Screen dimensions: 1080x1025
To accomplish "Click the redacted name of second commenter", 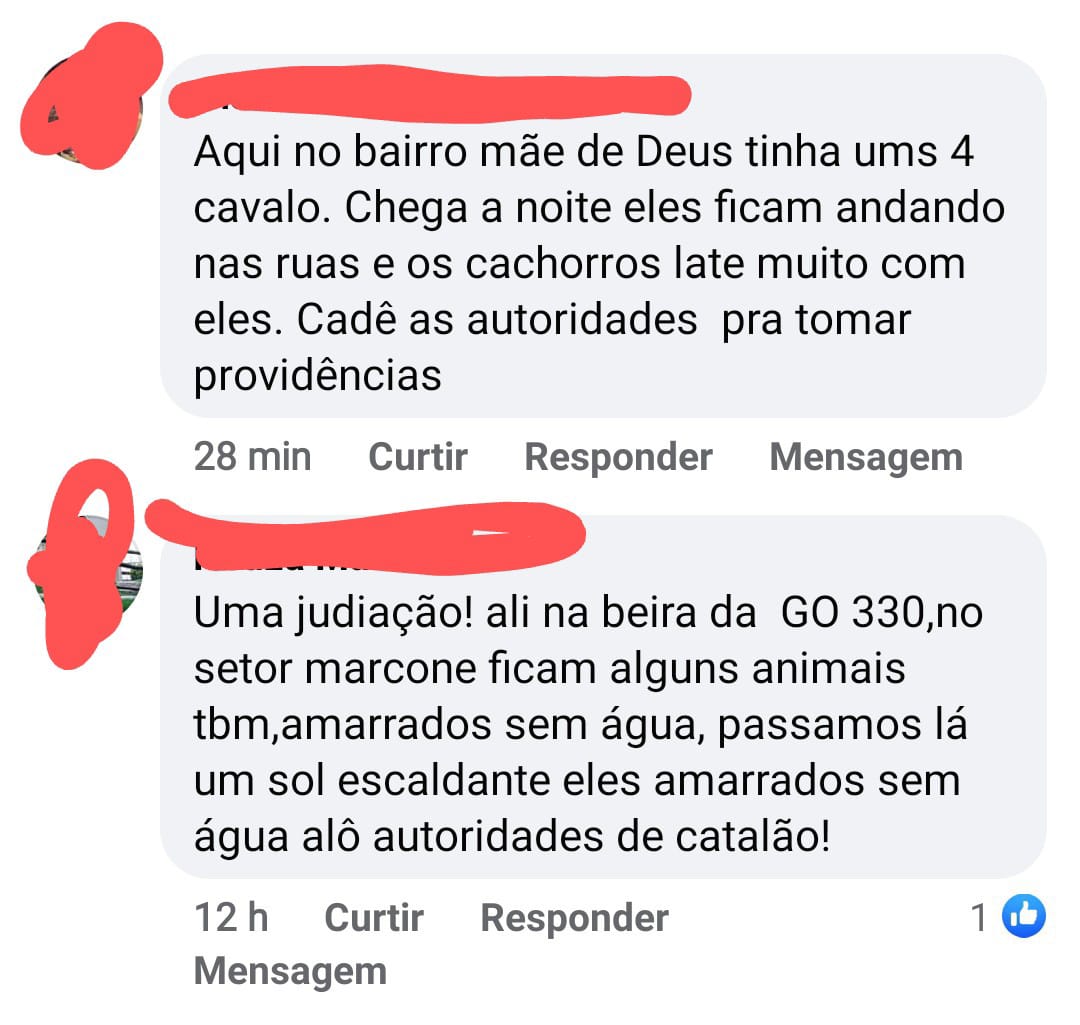I will (365, 537).
